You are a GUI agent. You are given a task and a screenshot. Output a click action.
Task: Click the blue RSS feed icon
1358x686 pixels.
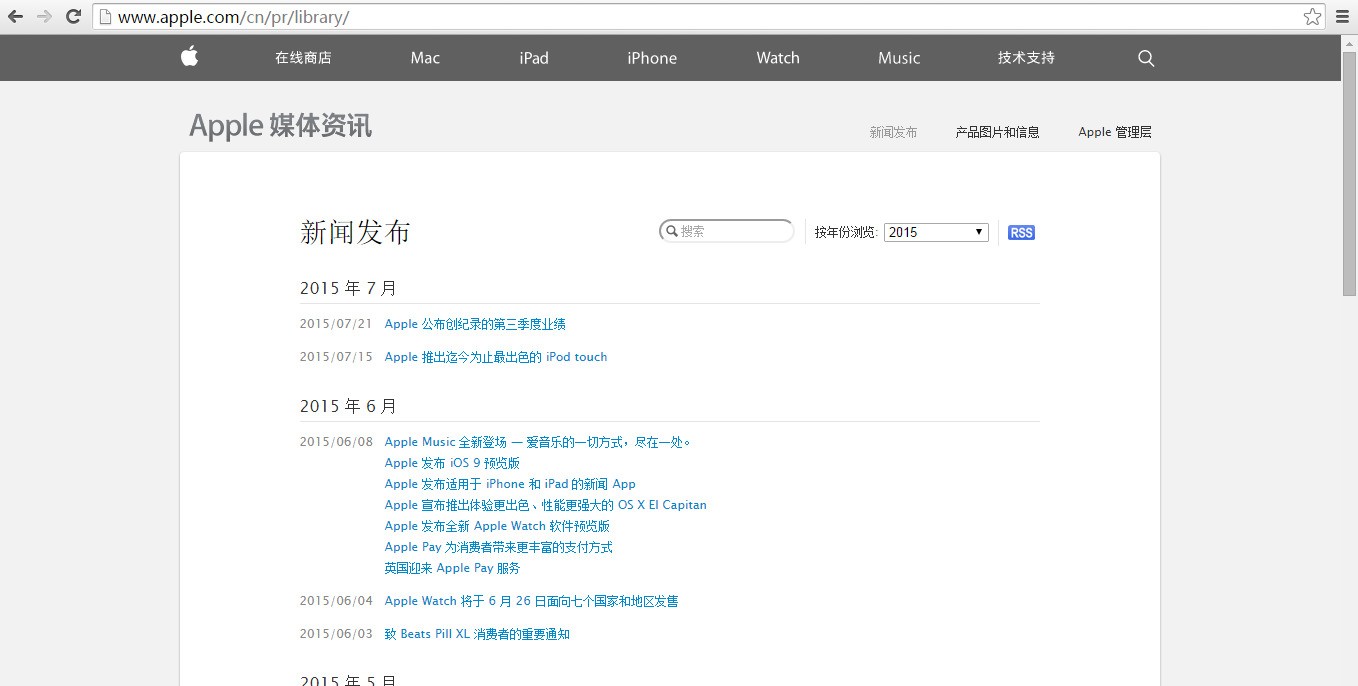[x=1021, y=233]
